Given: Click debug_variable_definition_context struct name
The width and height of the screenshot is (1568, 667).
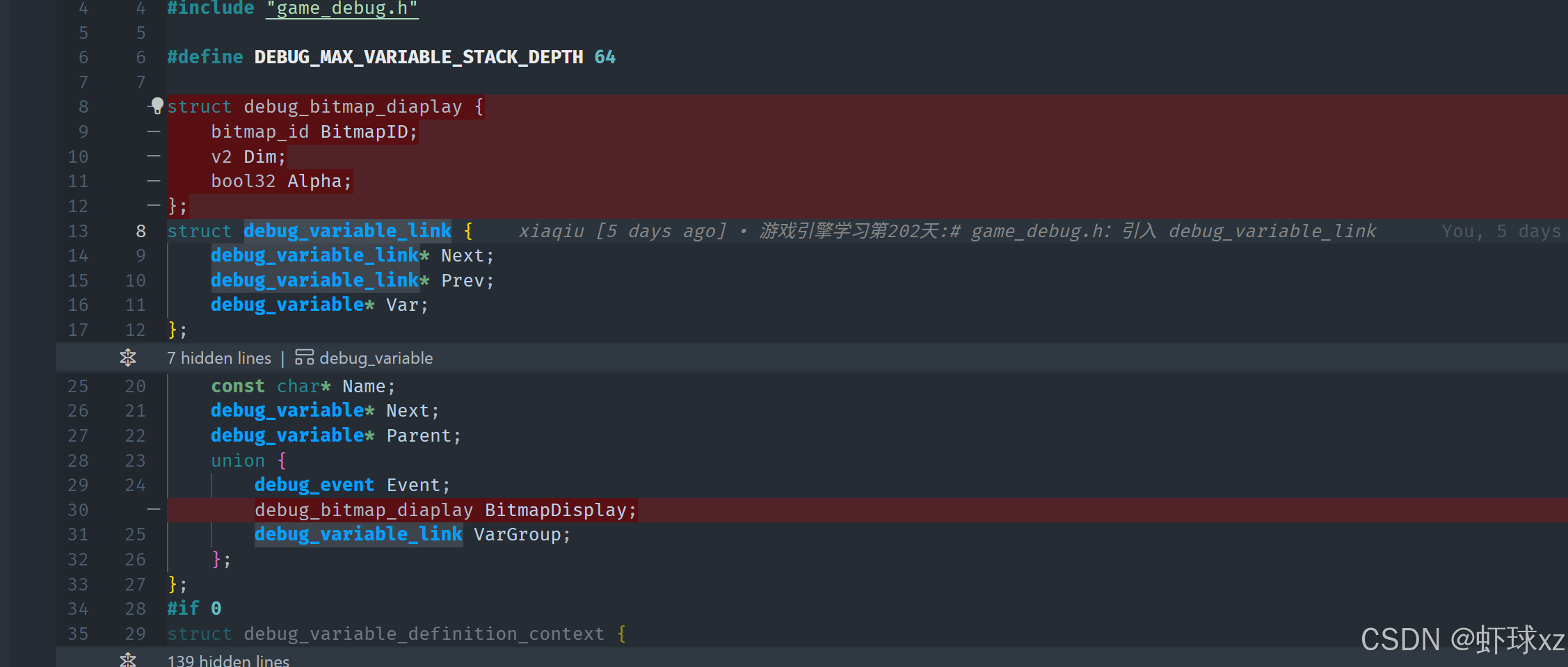Looking at the screenshot, I should coord(424,634).
